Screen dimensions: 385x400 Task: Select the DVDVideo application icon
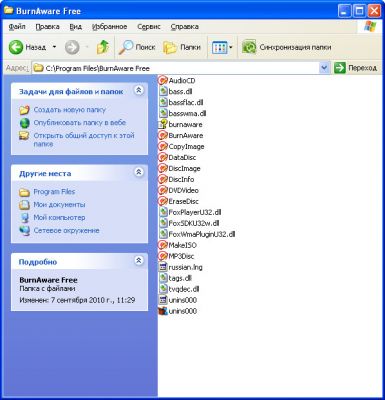click(x=163, y=190)
